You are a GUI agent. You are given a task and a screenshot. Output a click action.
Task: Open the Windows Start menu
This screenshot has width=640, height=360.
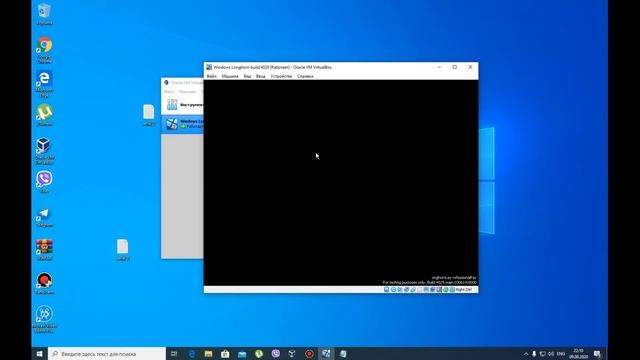point(40,353)
